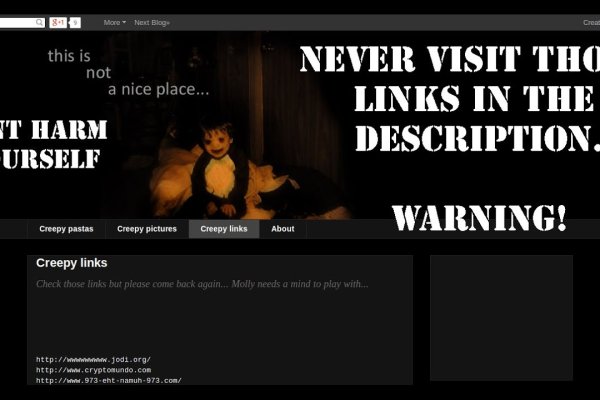
Task: Go to Next Blog link
Action: [x=152, y=23]
